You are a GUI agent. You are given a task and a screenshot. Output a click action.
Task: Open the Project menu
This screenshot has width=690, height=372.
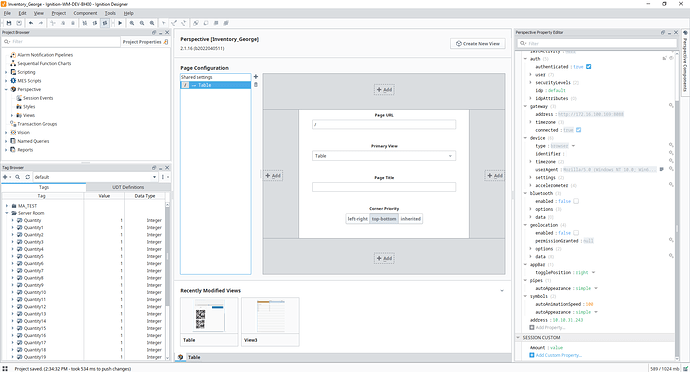click(59, 13)
